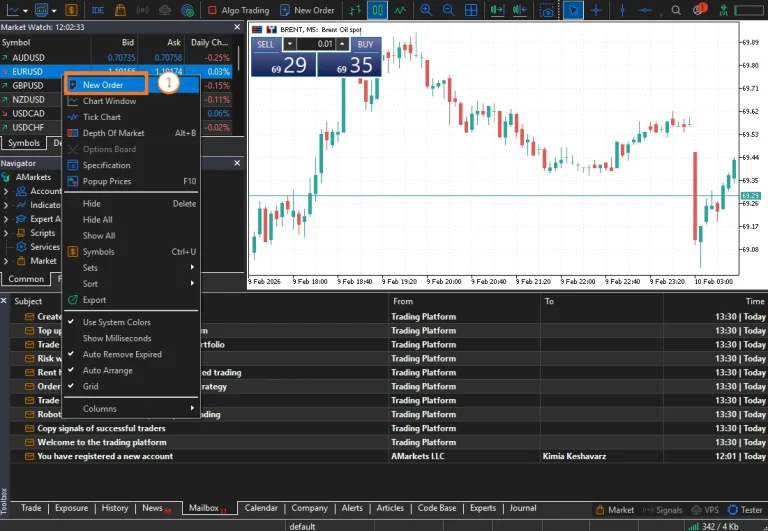Toggle Auto Arrange option
This screenshot has width=768, height=531.
pyautogui.click(x=107, y=370)
